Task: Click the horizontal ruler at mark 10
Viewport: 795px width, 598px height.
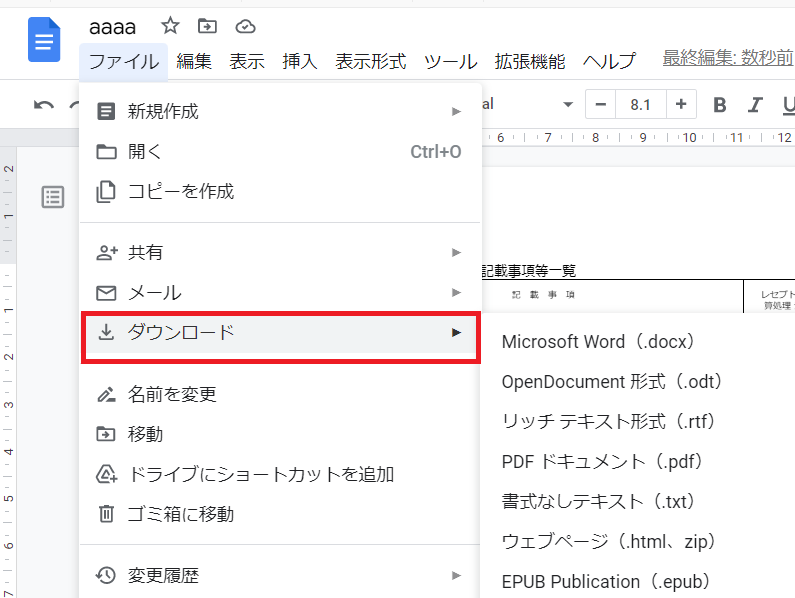Action: pyautogui.click(x=690, y=137)
